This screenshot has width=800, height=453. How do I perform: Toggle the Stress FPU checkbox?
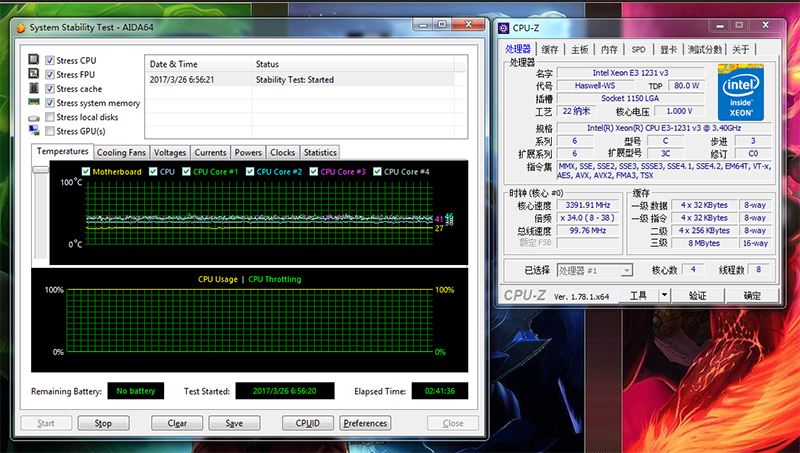click(x=49, y=74)
